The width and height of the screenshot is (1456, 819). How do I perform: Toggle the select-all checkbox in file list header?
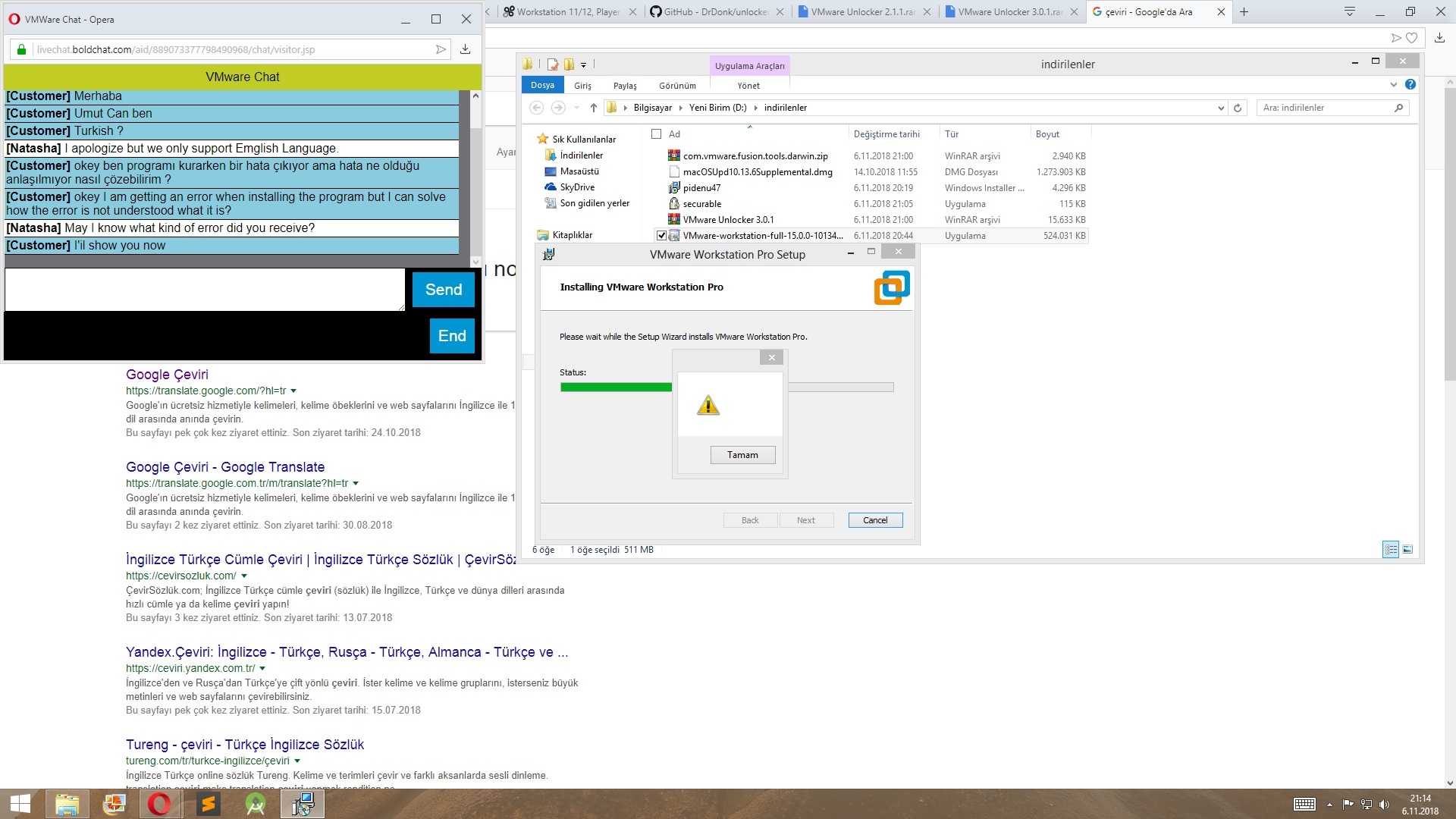tap(657, 134)
